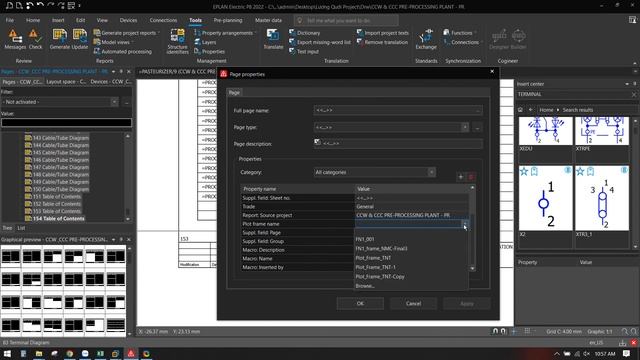Image resolution: width=640 pixels, height=360 pixels.
Task: Open the Messages tool in Review group
Action: click(15, 40)
